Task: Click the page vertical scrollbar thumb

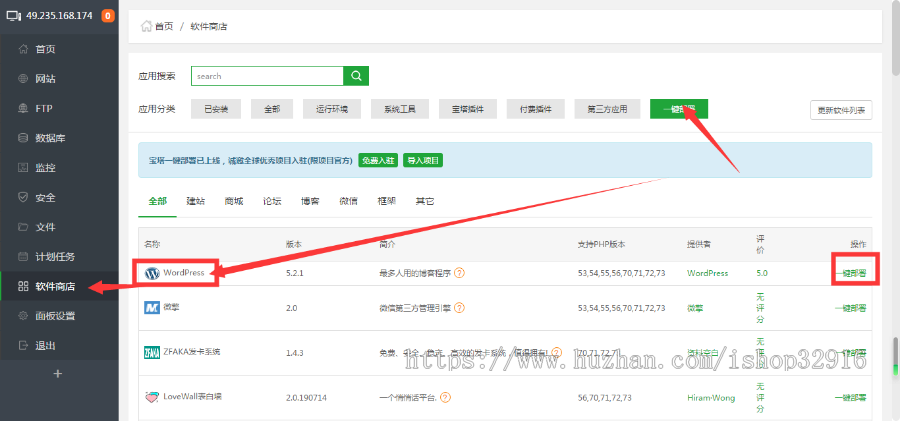Action: pyautogui.click(x=895, y=38)
